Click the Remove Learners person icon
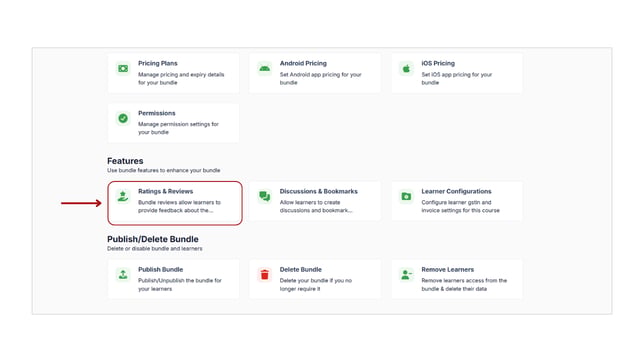Screen dimensions: 644x362 [406, 274]
